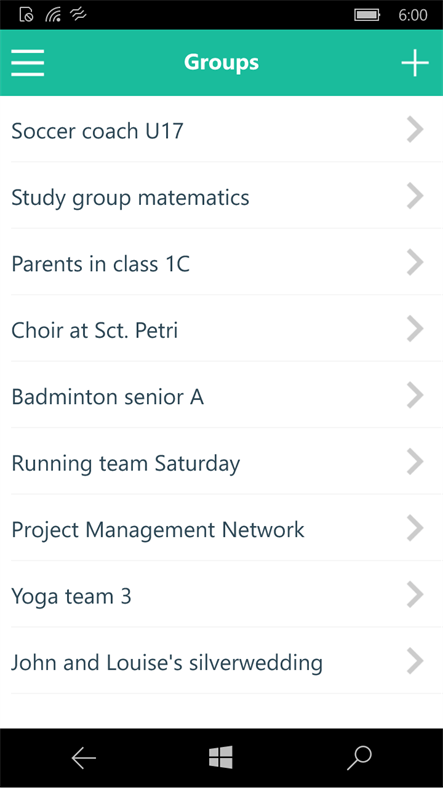Tap the Windows Start logo button

[221, 757]
